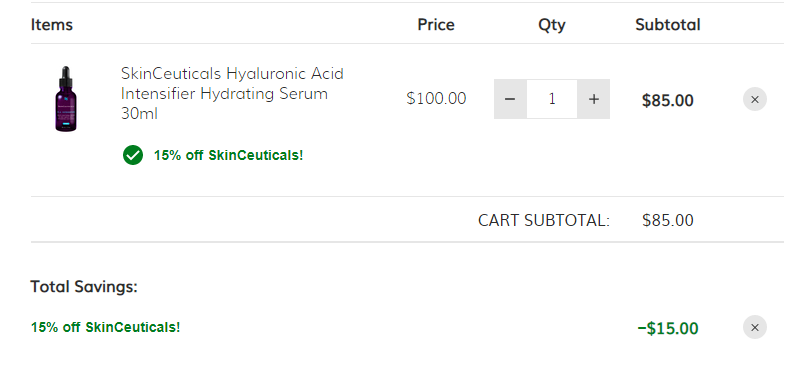The width and height of the screenshot is (793, 375).
Task: Click the Price column header
Action: click(x=436, y=25)
